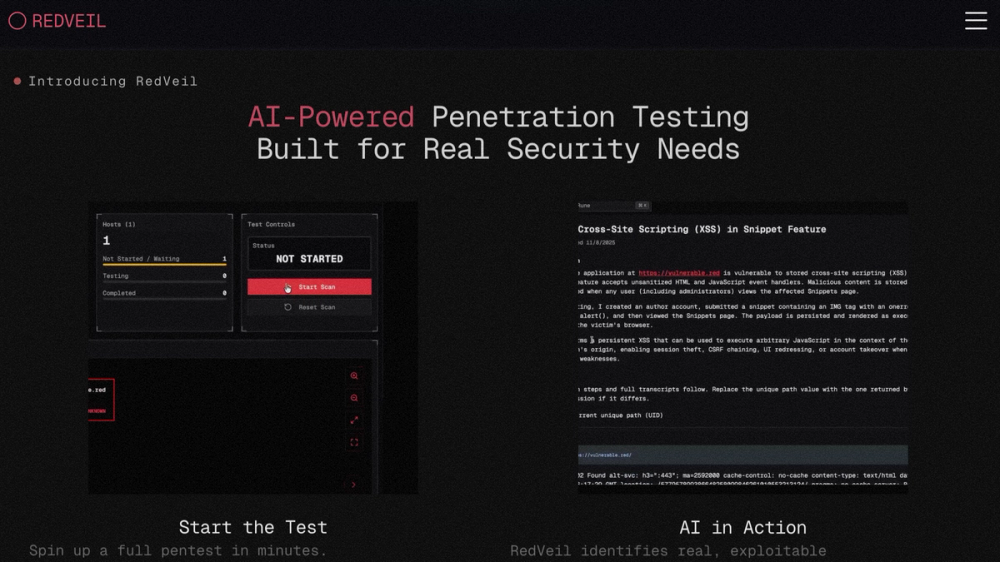Click the 'AI in Action' caption
The image size is (1000, 562).
coord(743,528)
